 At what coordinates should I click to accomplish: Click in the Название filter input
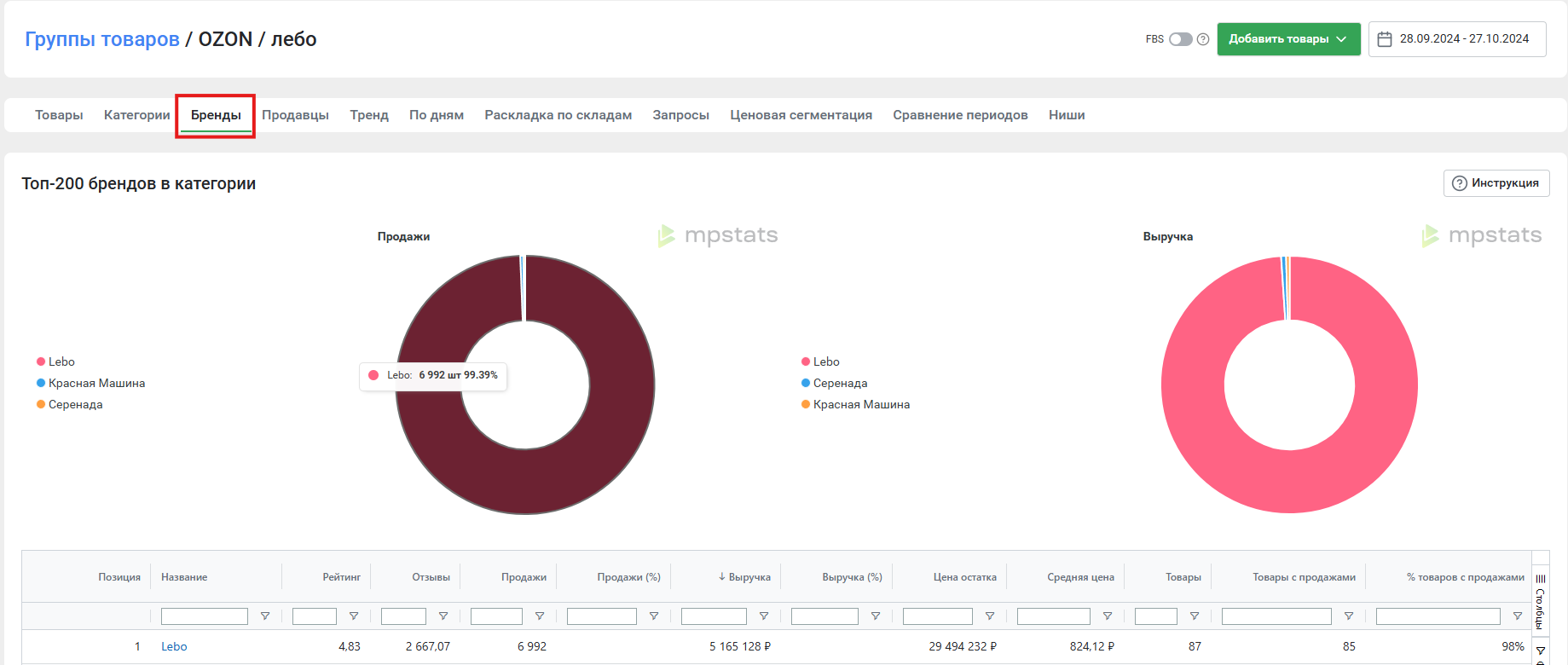[x=205, y=616]
